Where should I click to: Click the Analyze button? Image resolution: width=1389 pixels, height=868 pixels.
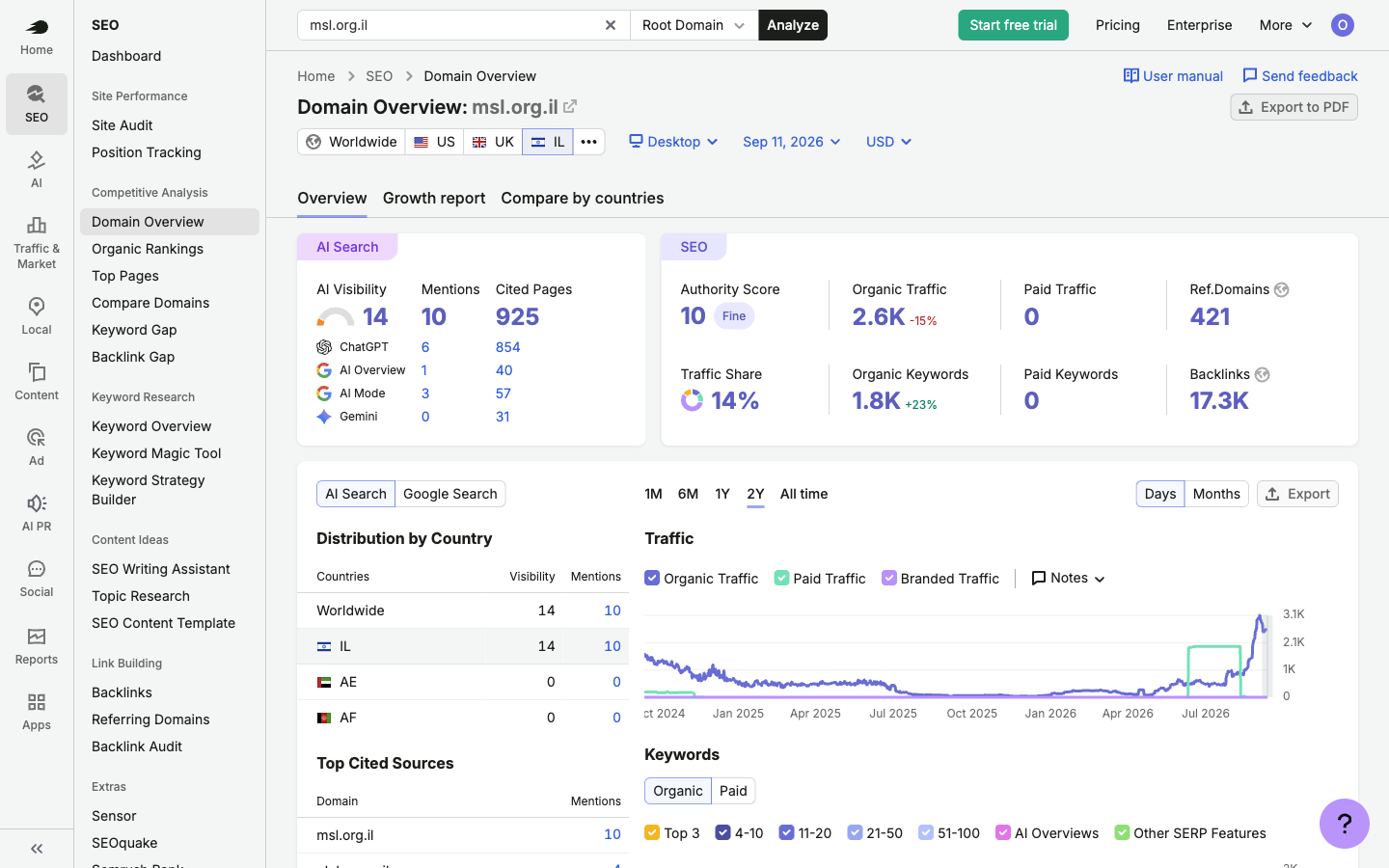click(x=793, y=25)
